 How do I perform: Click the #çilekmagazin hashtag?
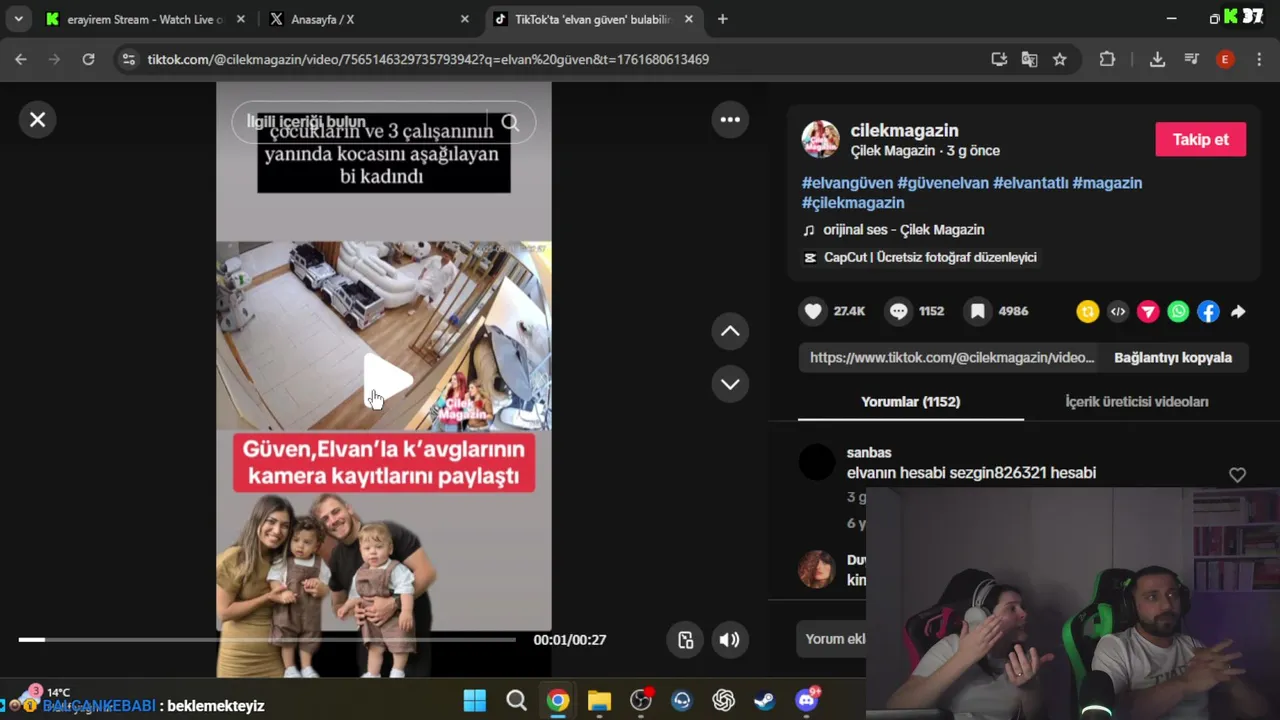(853, 203)
